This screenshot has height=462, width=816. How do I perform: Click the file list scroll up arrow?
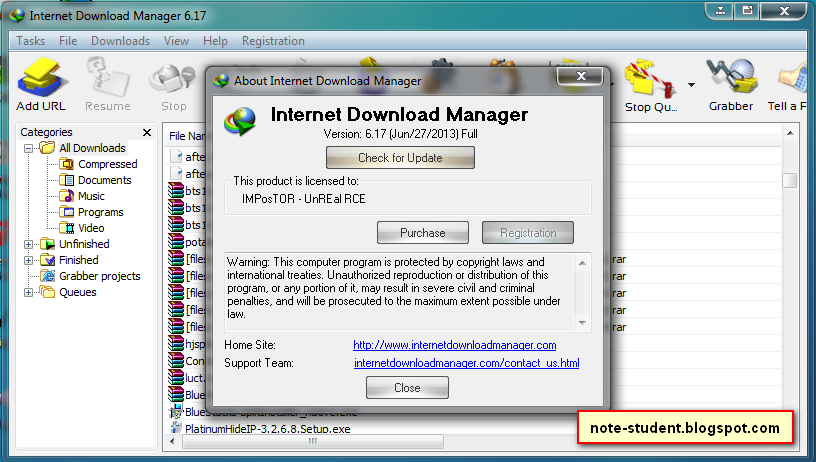pos(790,134)
